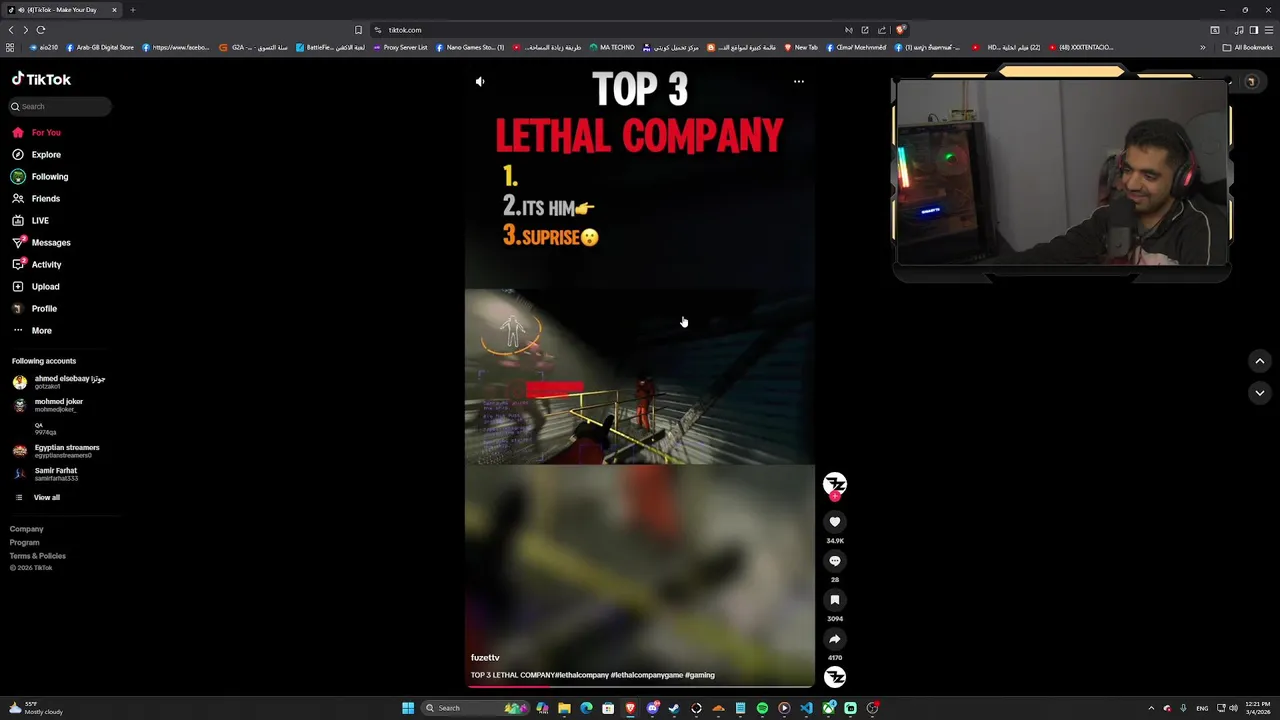Click the TikTok - Make Your Day tab

[60, 10]
